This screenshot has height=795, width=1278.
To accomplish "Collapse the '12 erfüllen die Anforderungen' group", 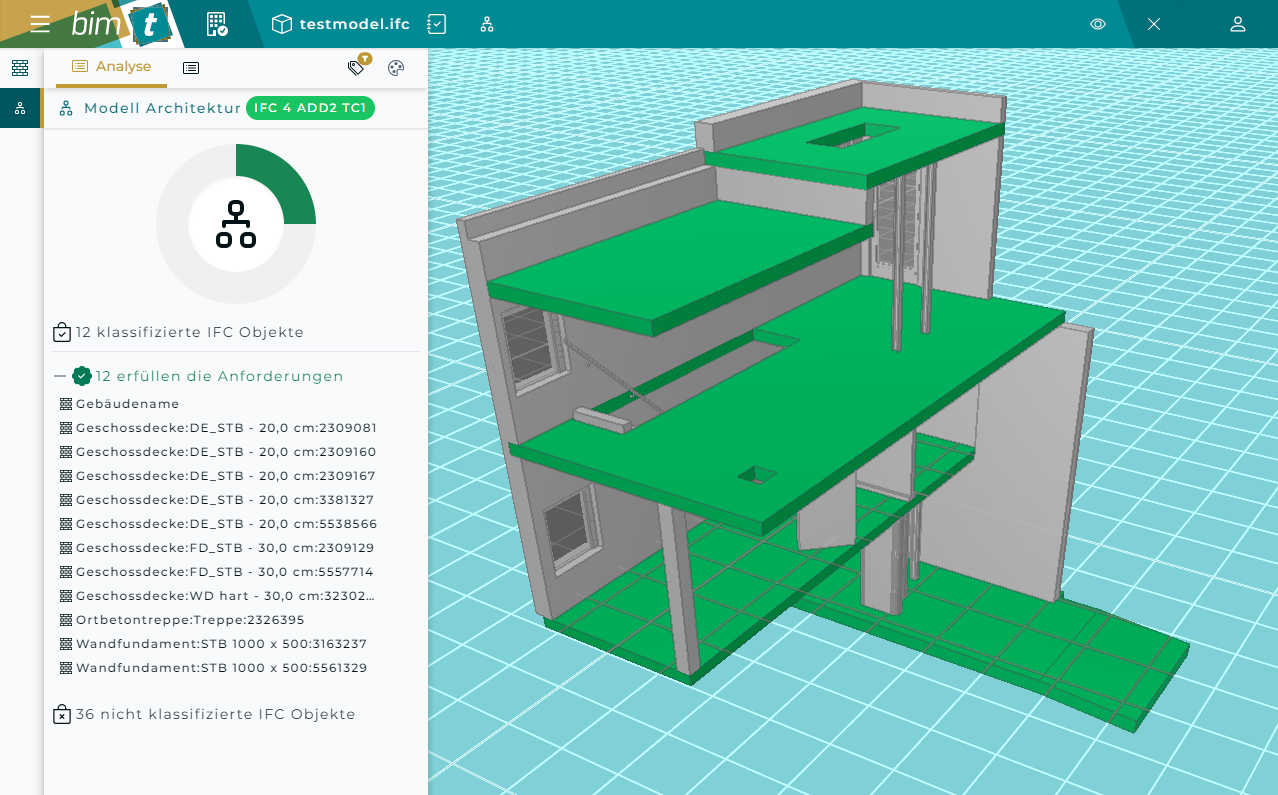I will point(60,376).
